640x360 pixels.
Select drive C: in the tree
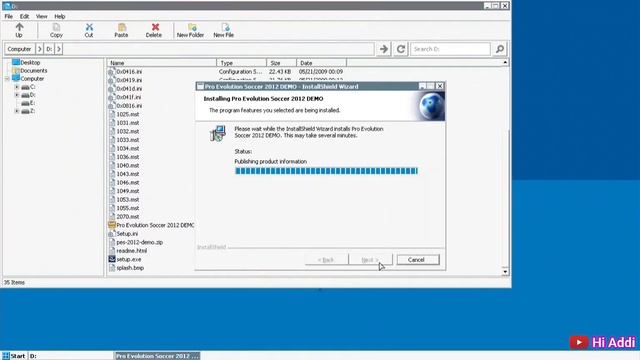point(28,87)
